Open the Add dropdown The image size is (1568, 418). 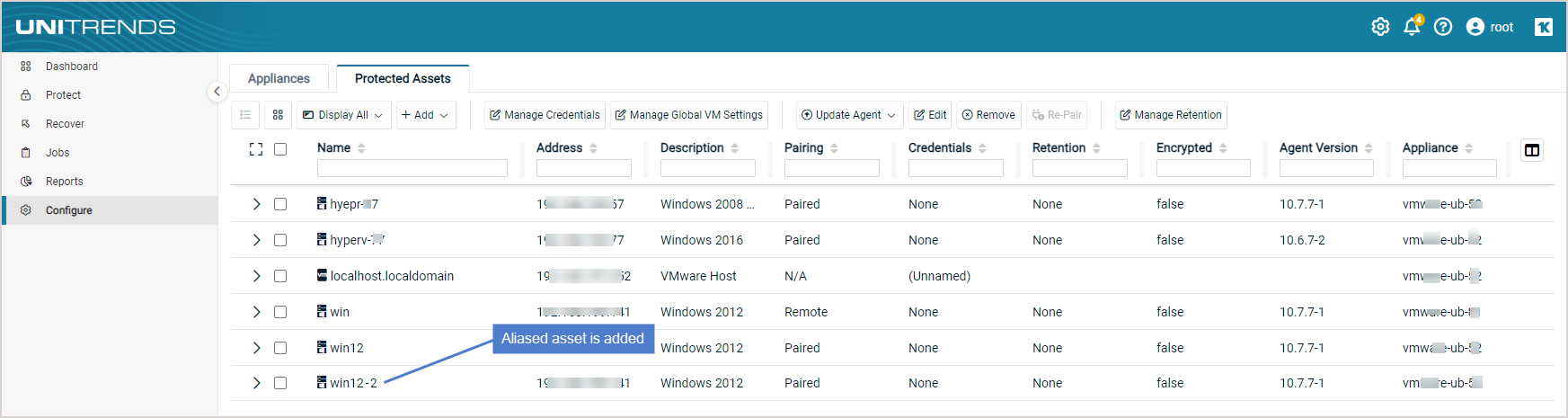pos(425,115)
